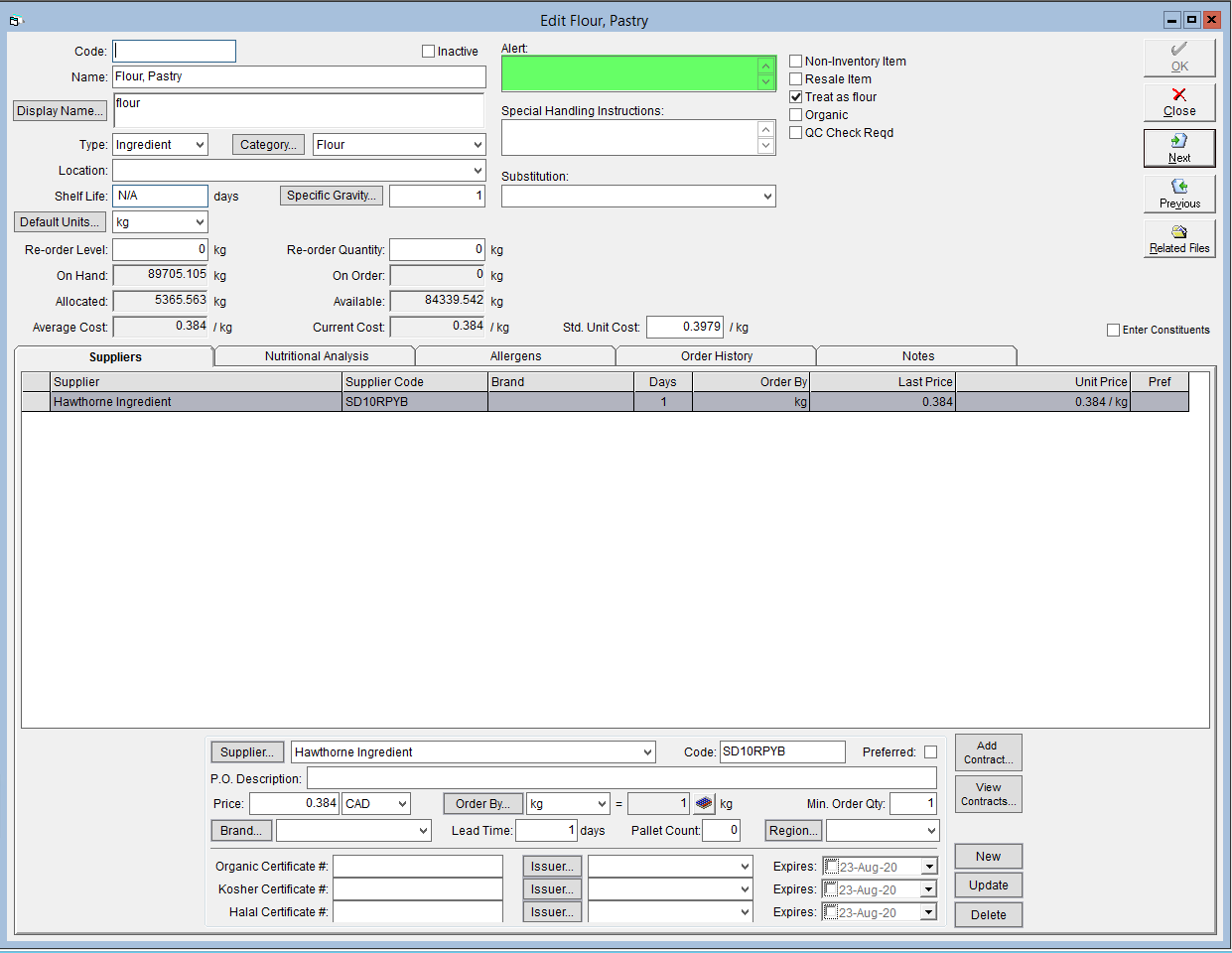Screen dimensions: 1232x953
Task: Open the Allergens tab
Action: tap(516, 355)
